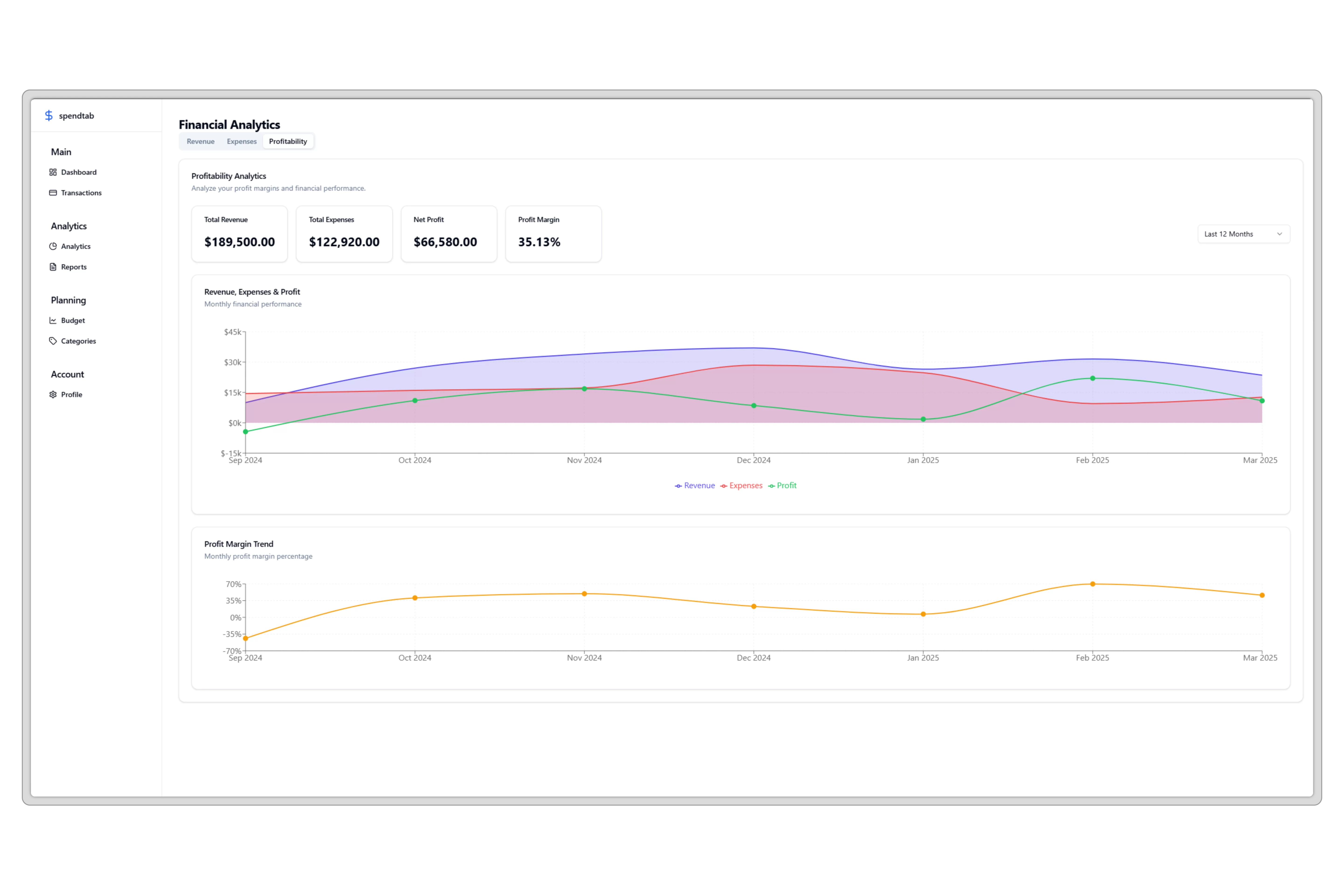The width and height of the screenshot is (1344, 896).
Task: Click the "70%" axis label
Action: [x=233, y=584]
